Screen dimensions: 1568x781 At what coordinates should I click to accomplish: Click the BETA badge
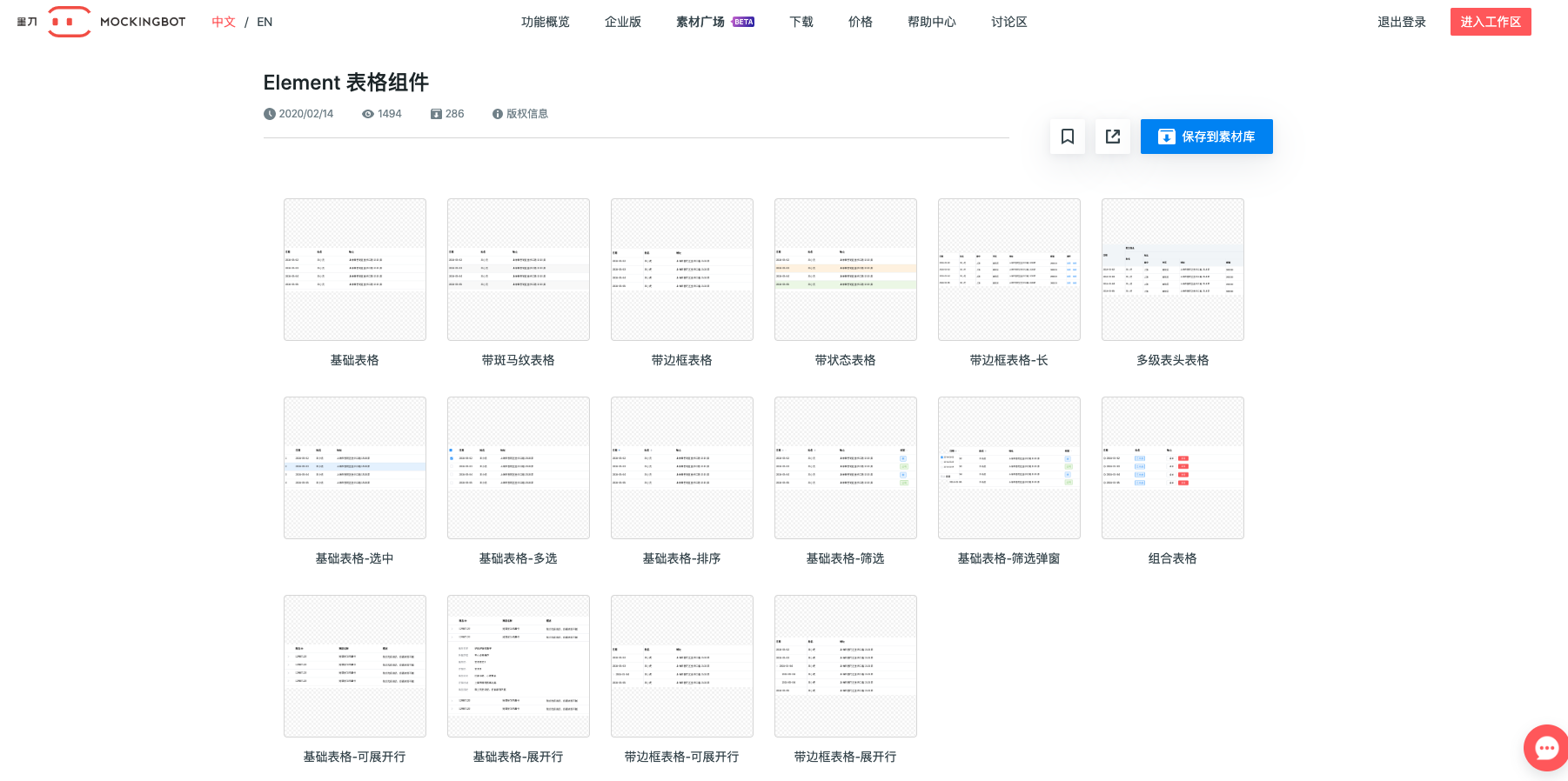coord(743,22)
